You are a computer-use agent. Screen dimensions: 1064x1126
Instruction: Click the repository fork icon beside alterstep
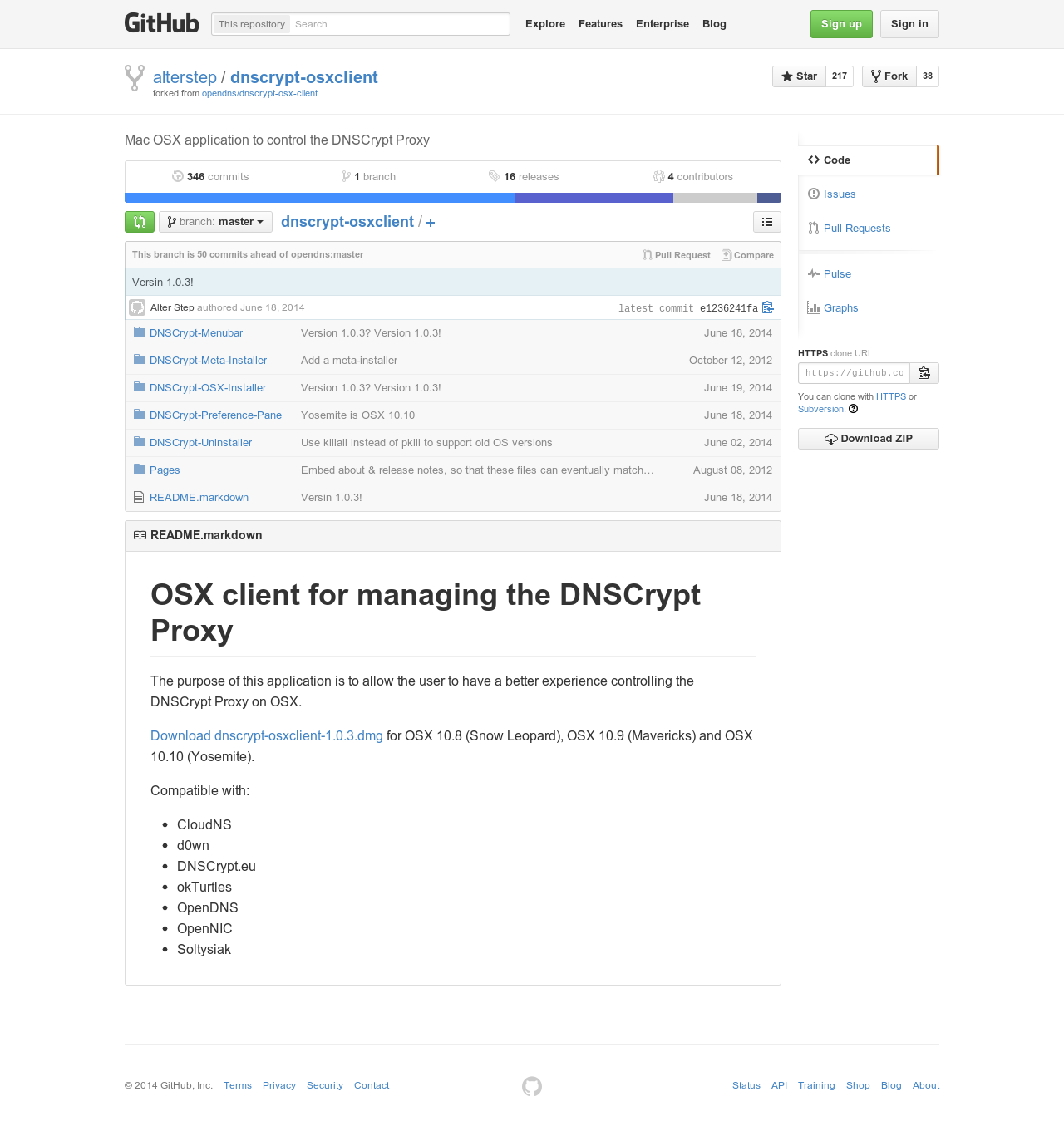[134, 78]
